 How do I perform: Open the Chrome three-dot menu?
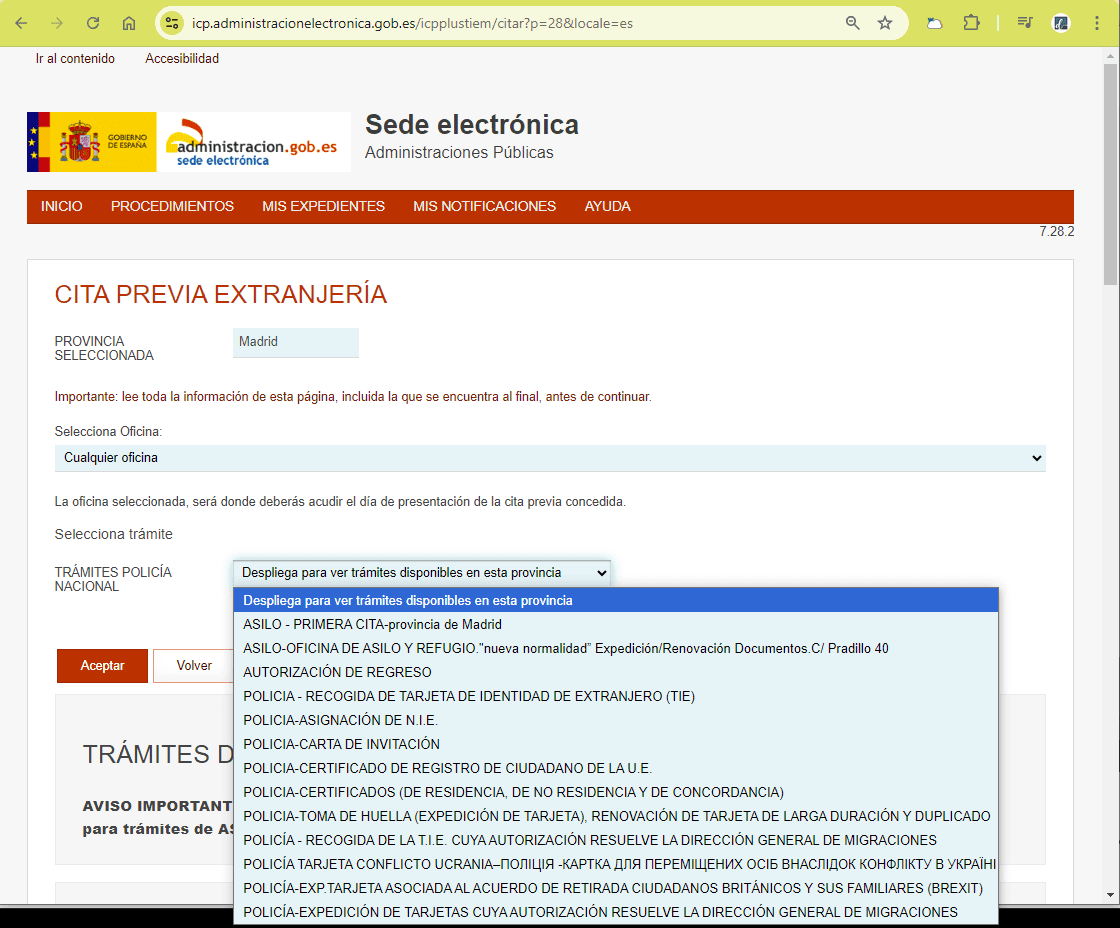coord(1096,23)
